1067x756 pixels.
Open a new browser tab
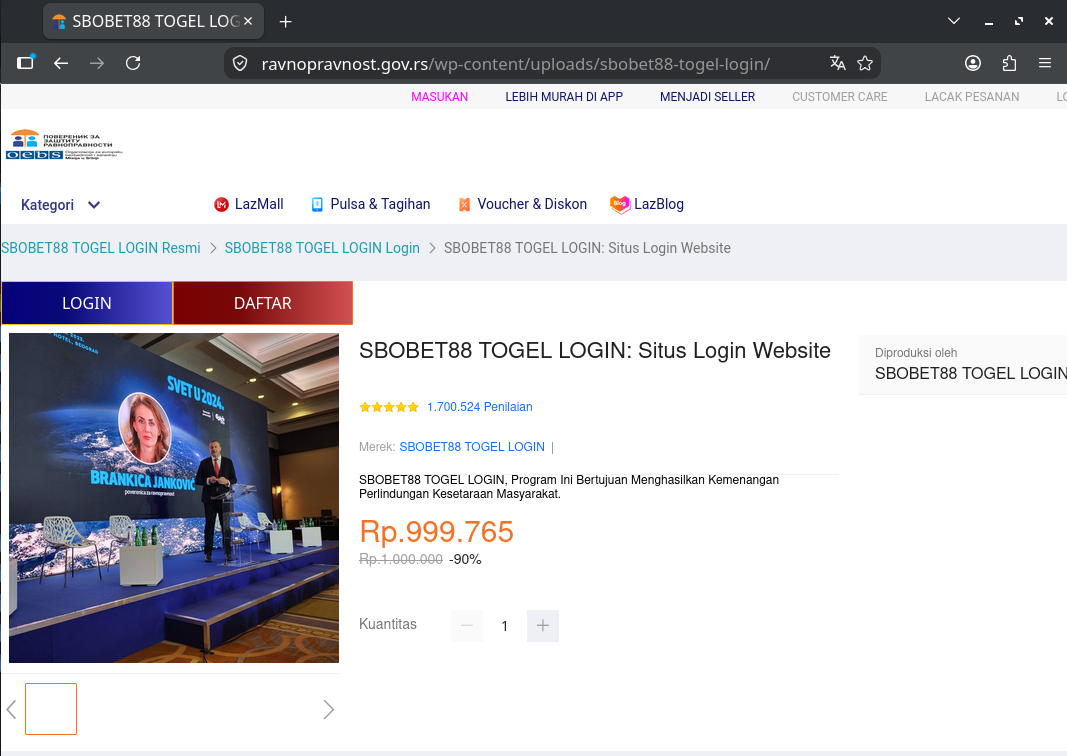(x=286, y=22)
